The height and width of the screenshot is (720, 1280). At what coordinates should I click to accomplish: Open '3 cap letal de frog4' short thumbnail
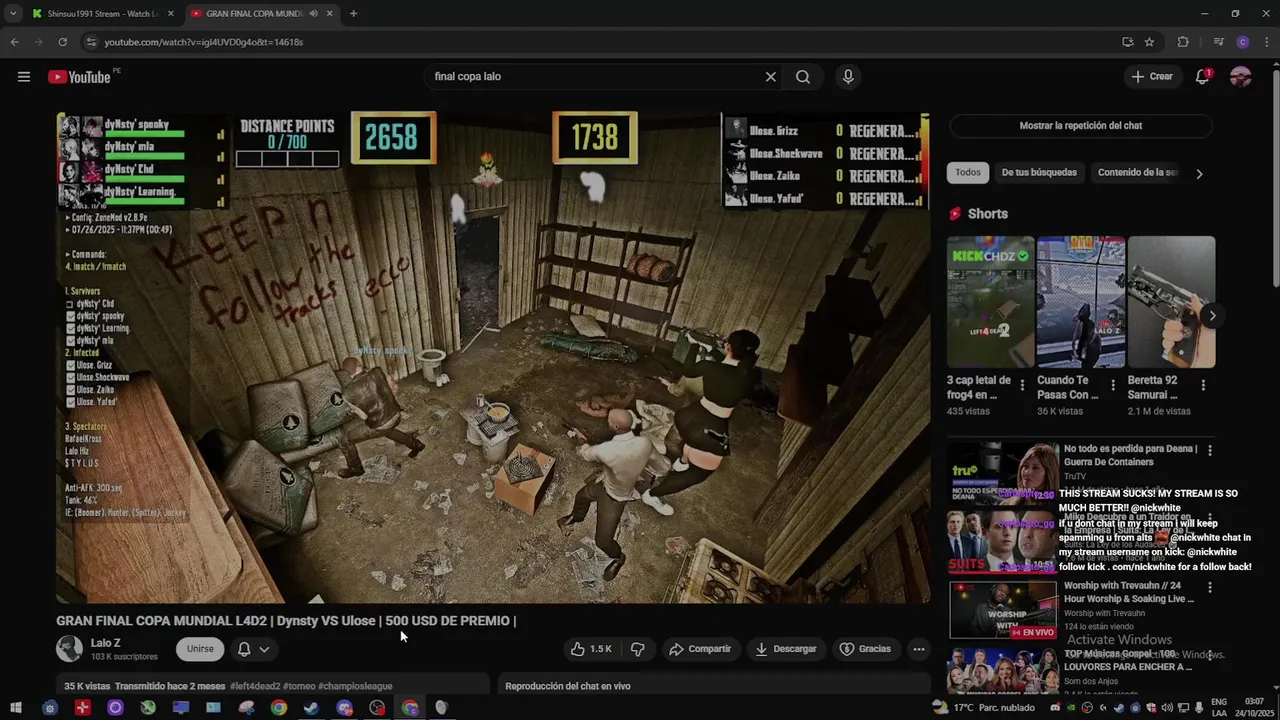991,302
